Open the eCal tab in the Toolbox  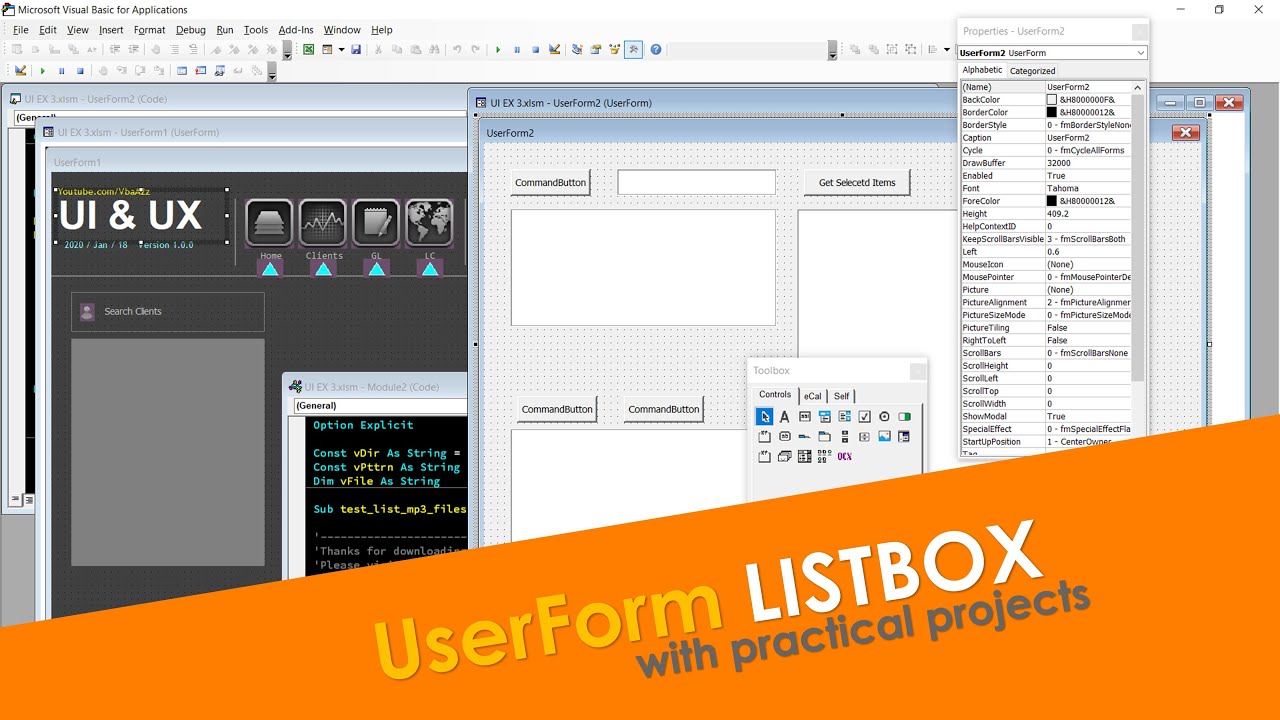[813, 396]
